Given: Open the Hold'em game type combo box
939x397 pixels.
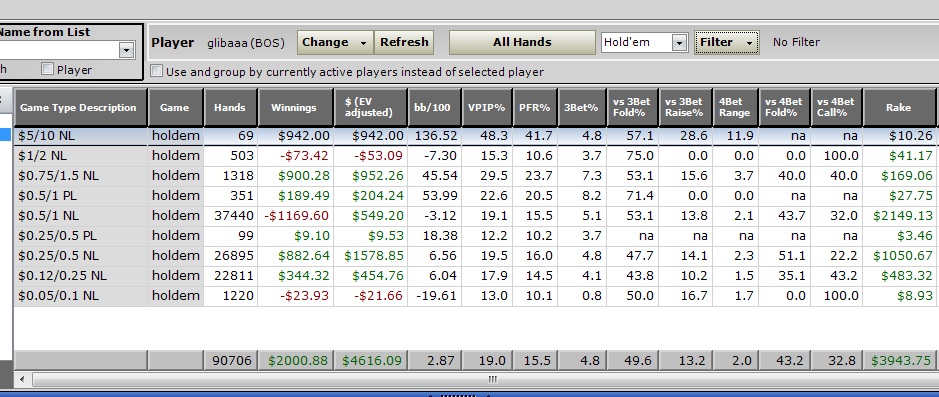Looking at the screenshot, I should coord(644,43).
